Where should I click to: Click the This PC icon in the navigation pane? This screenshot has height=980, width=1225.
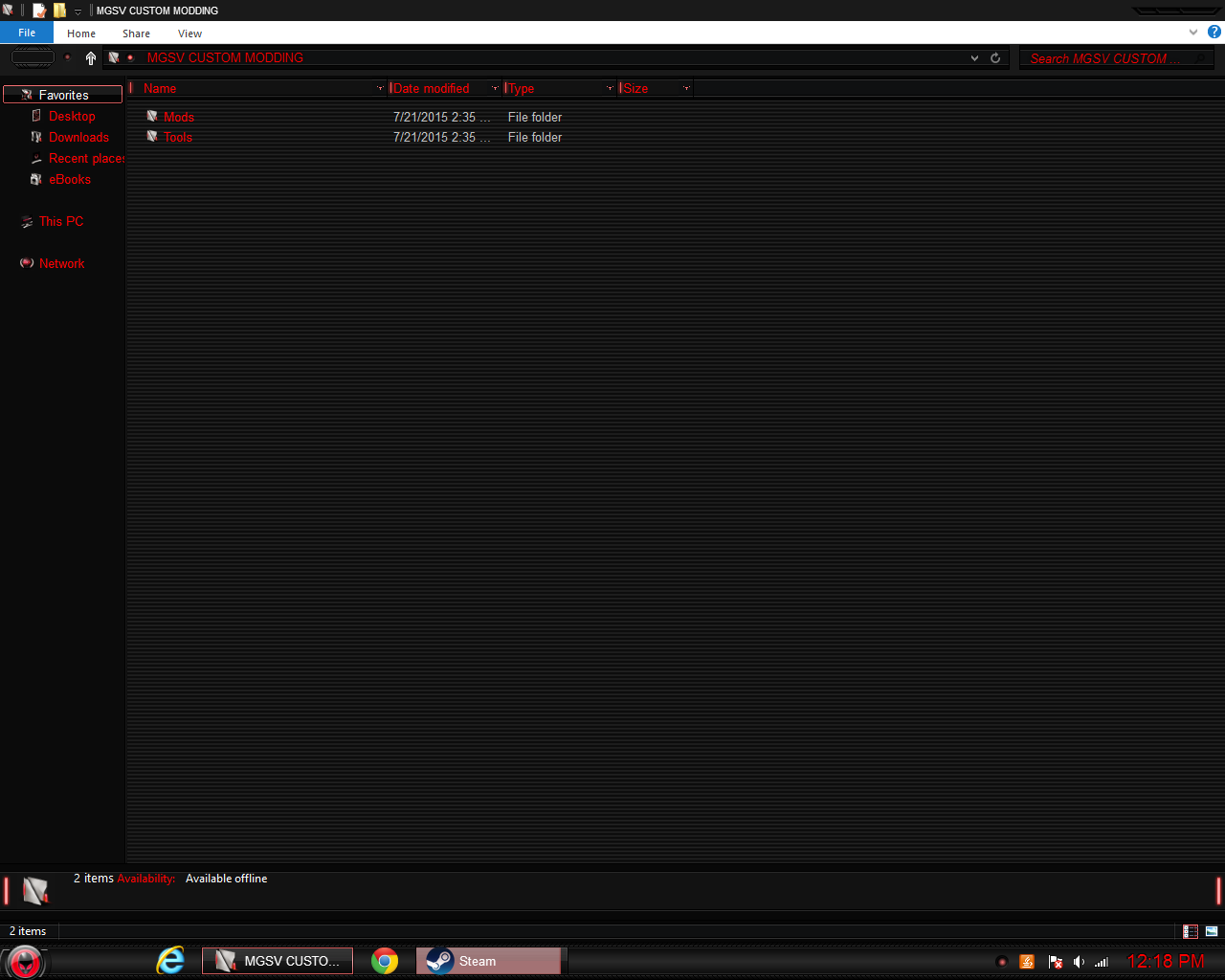pos(27,222)
